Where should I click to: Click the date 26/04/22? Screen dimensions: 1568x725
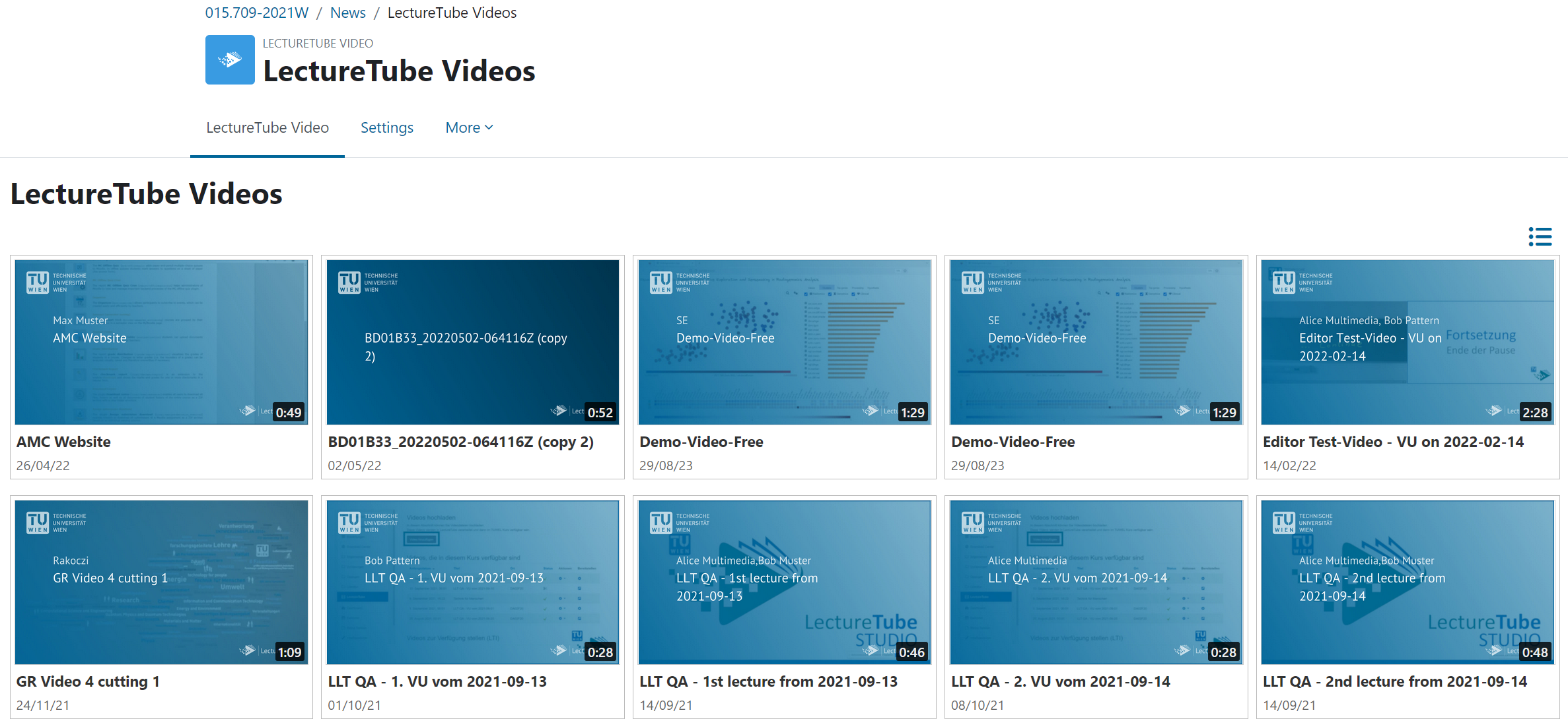[43, 466]
